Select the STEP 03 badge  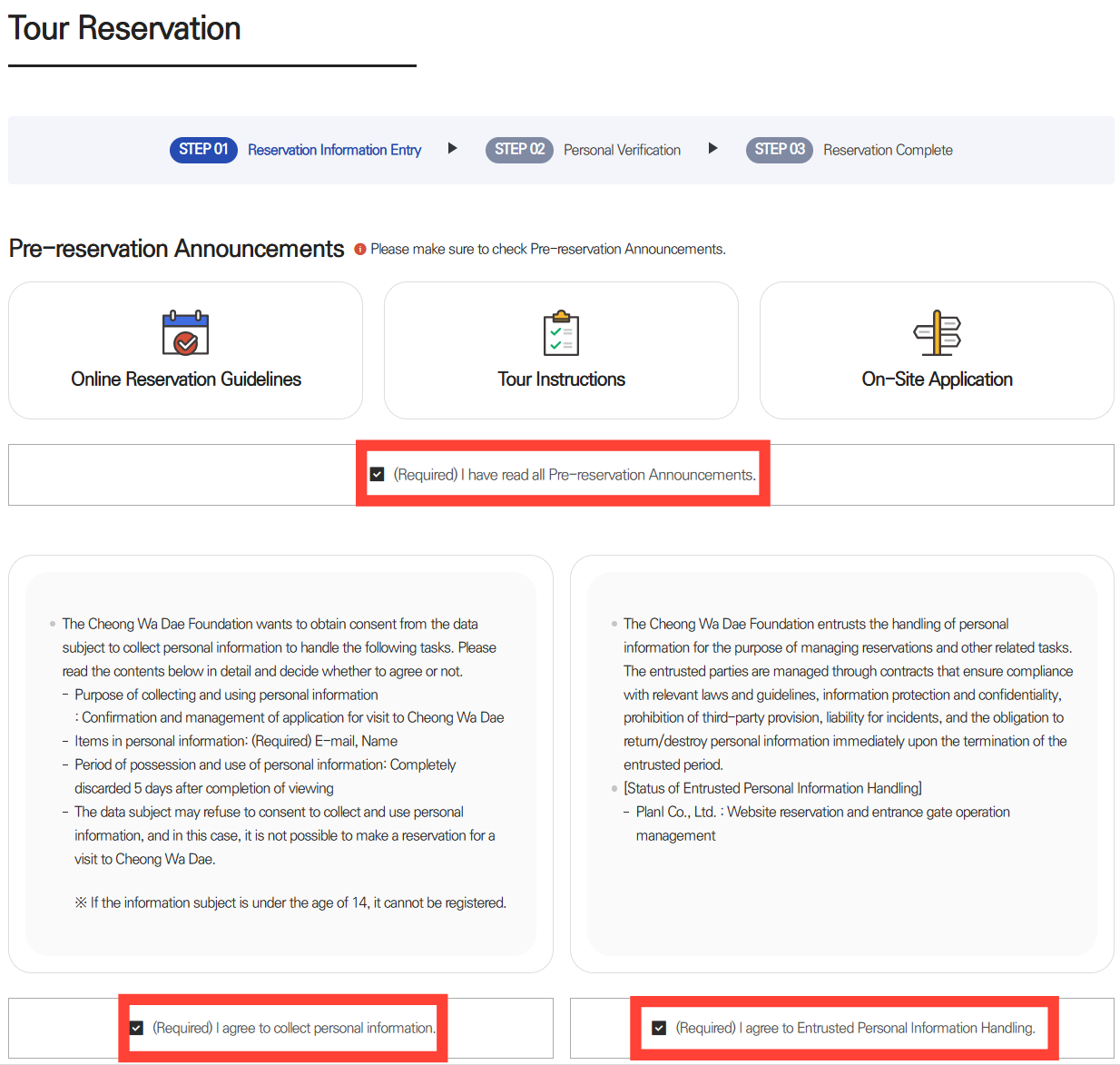pos(780,150)
